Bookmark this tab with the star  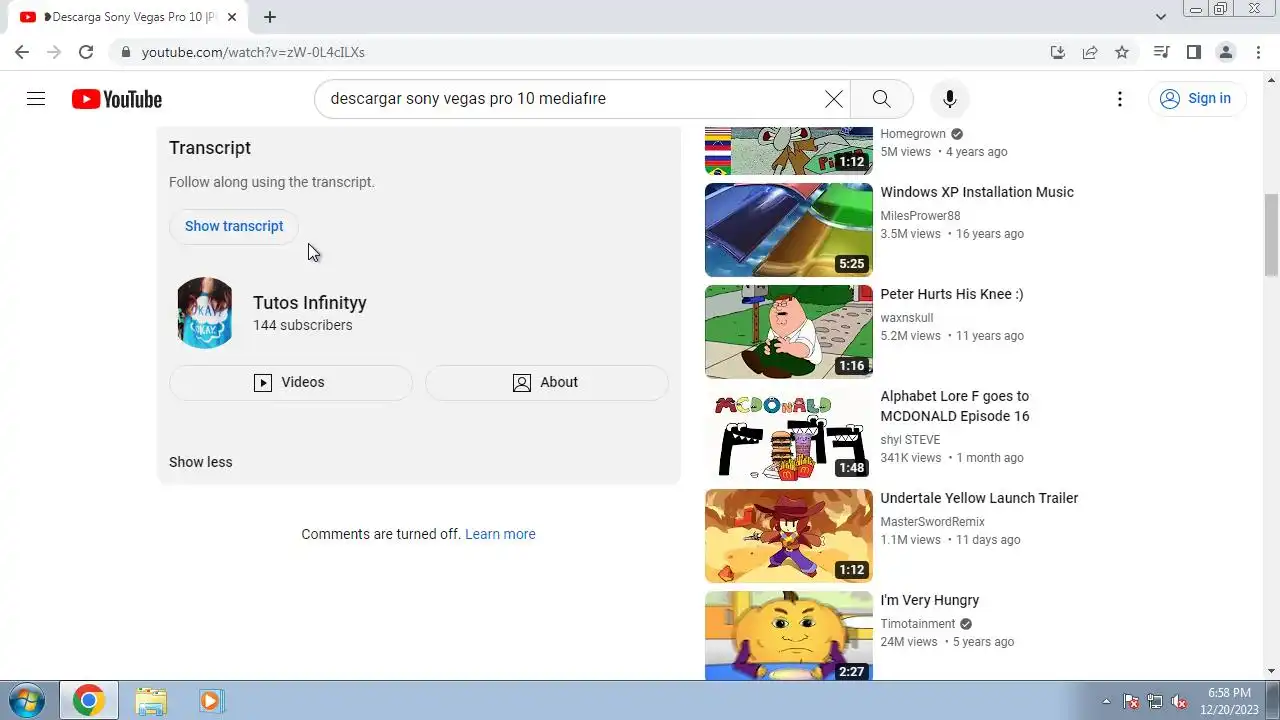1122,52
